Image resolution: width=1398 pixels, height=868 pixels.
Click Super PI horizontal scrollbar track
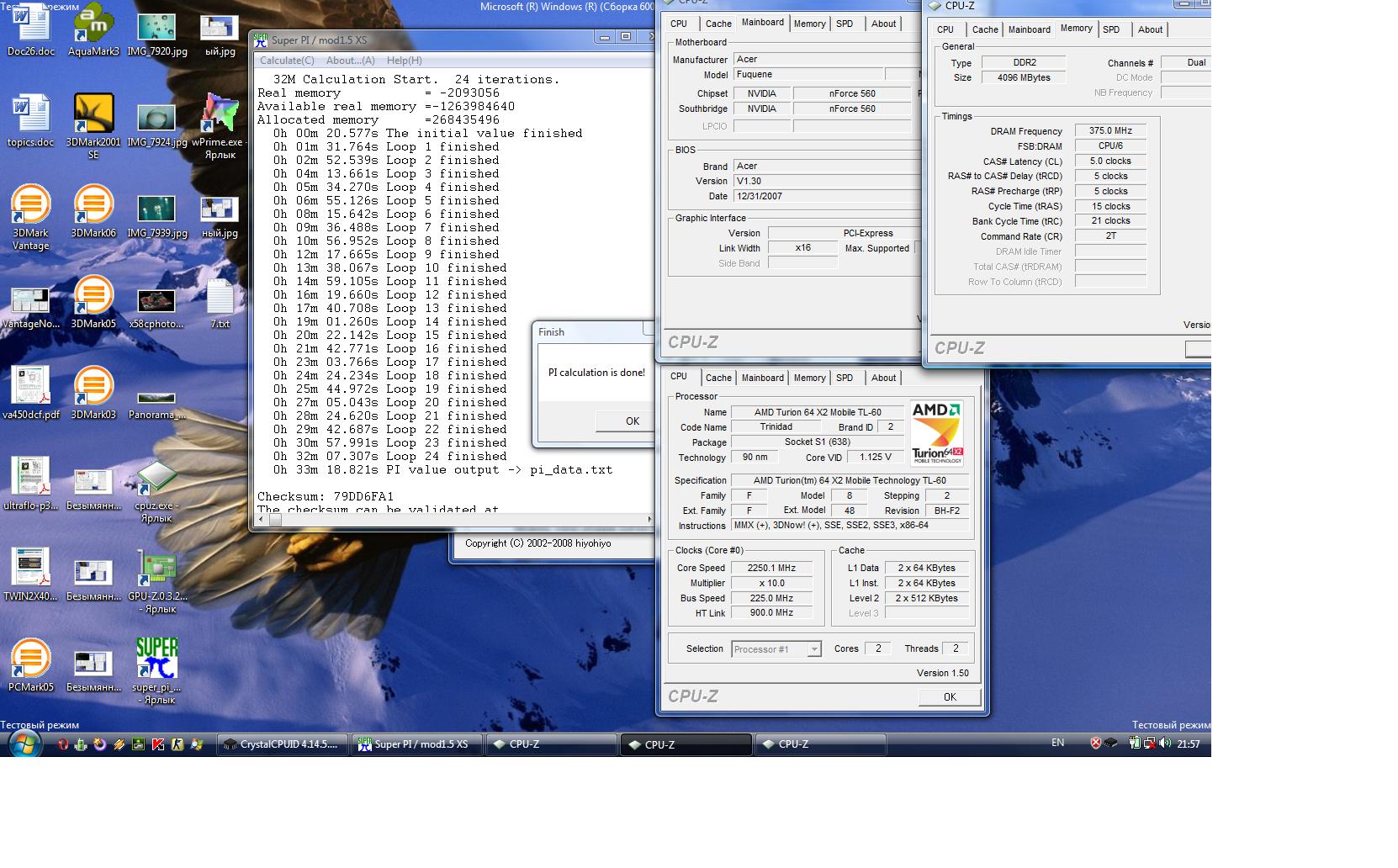463,520
